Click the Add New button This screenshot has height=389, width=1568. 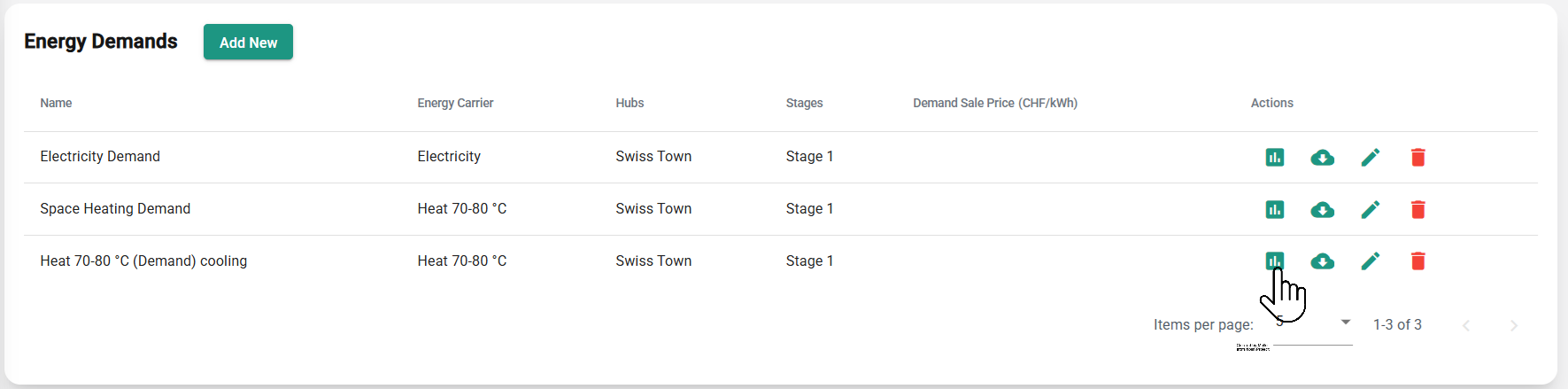click(x=248, y=43)
